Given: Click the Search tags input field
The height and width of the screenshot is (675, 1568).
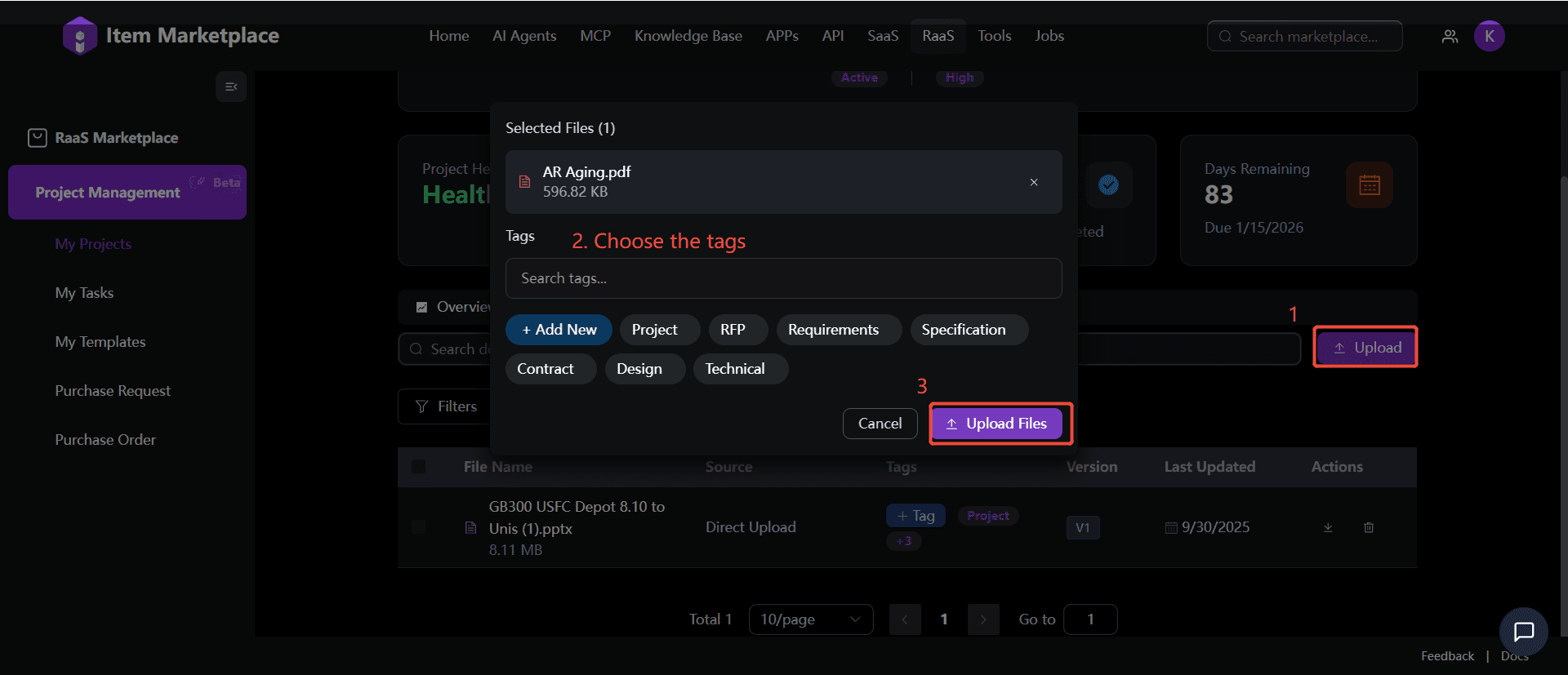Looking at the screenshot, I should pos(783,278).
